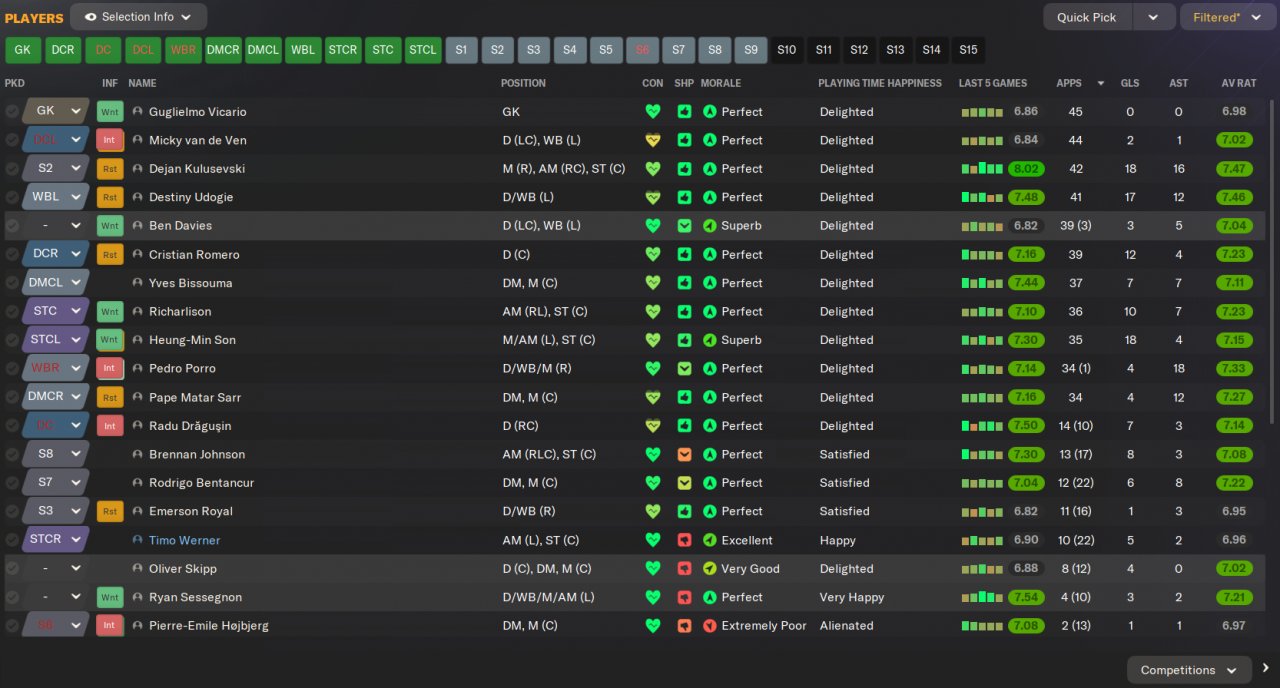Image resolution: width=1280 pixels, height=688 pixels.
Task: Click the right arrow next to Competitions
Action: click(1265, 669)
